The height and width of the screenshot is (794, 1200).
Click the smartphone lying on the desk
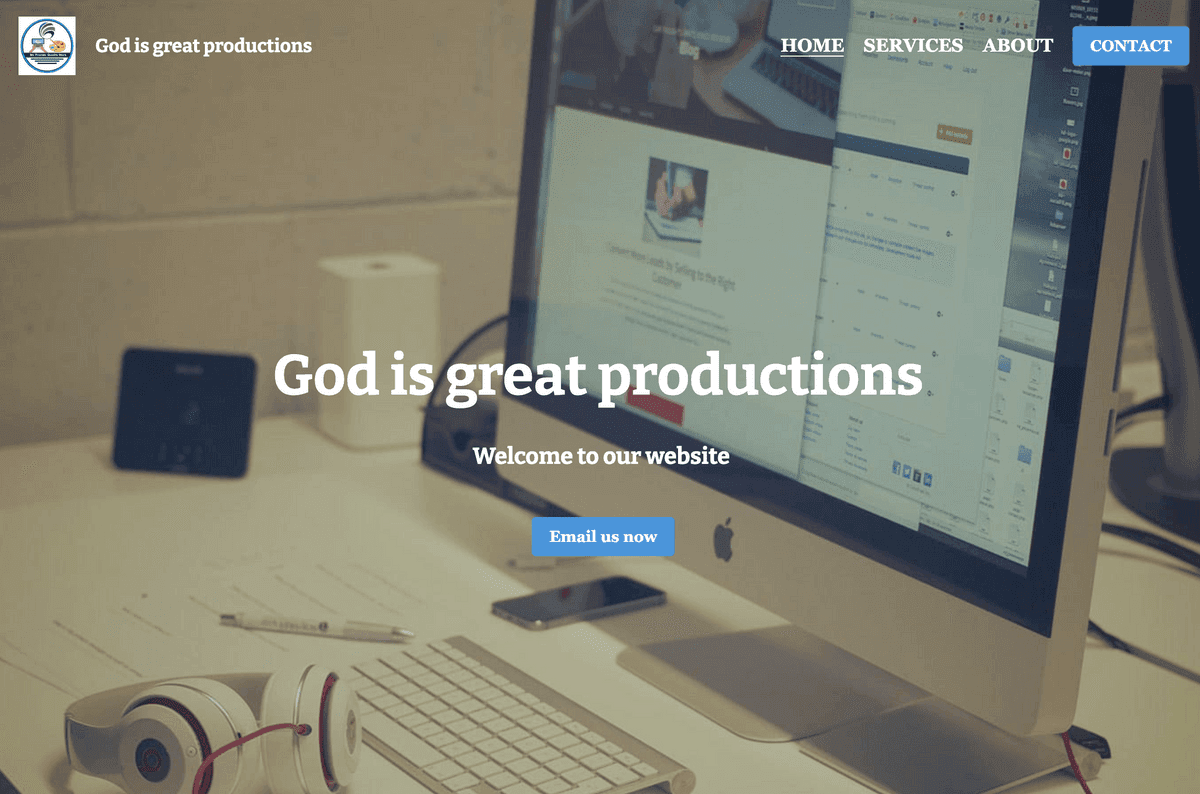pyautogui.click(x=578, y=602)
